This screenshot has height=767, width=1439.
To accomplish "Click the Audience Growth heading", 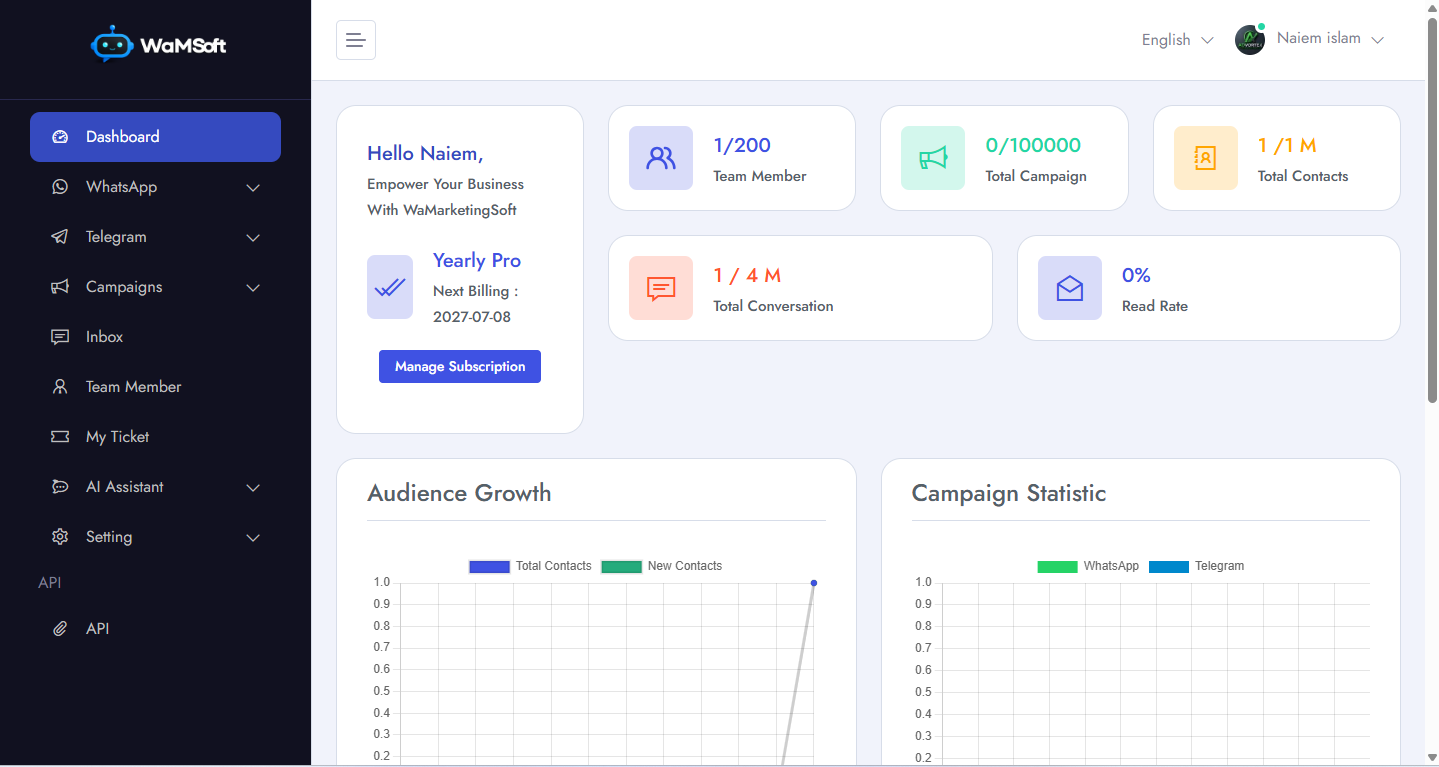I will tap(459, 493).
